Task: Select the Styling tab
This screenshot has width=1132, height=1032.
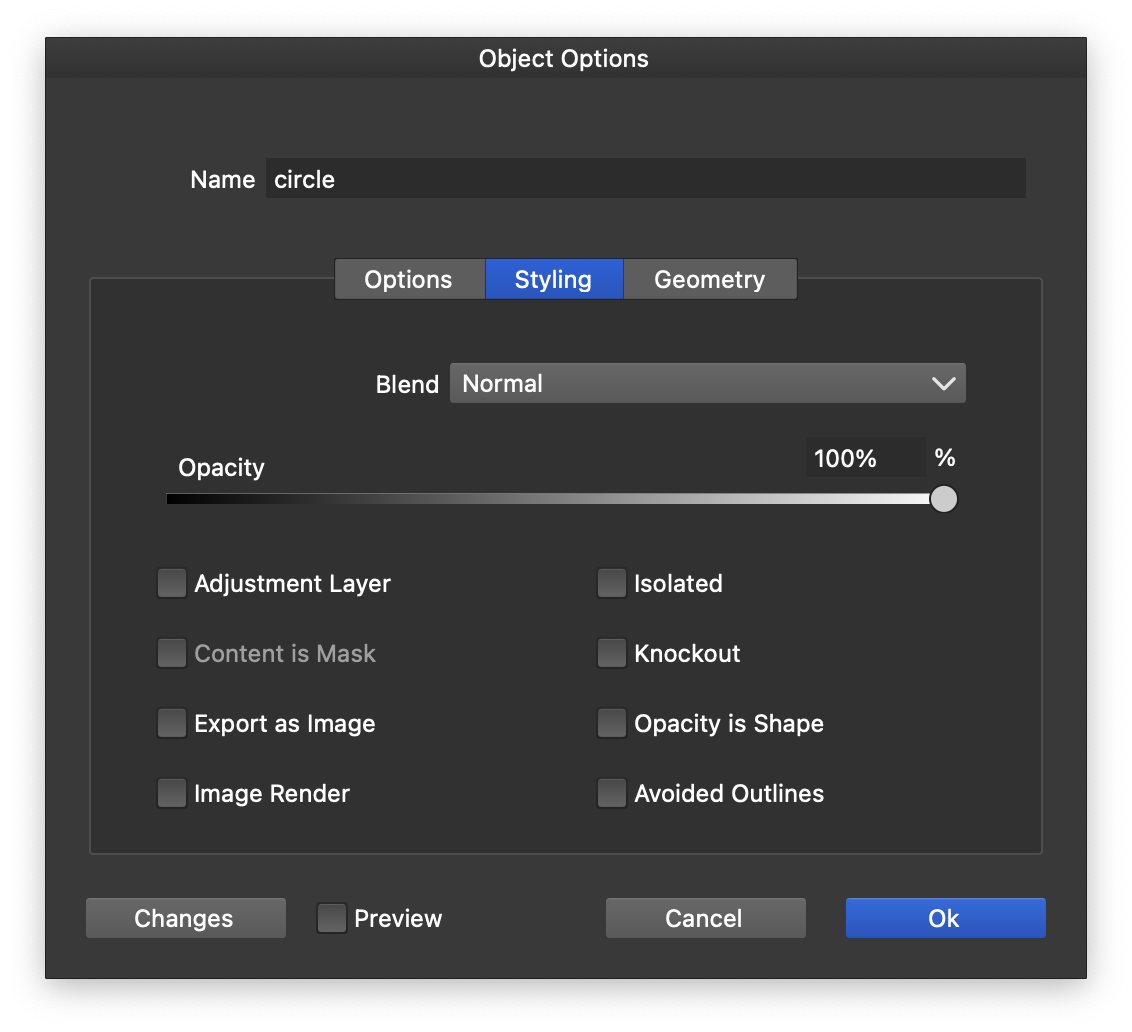Action: (x=554, y=280)
